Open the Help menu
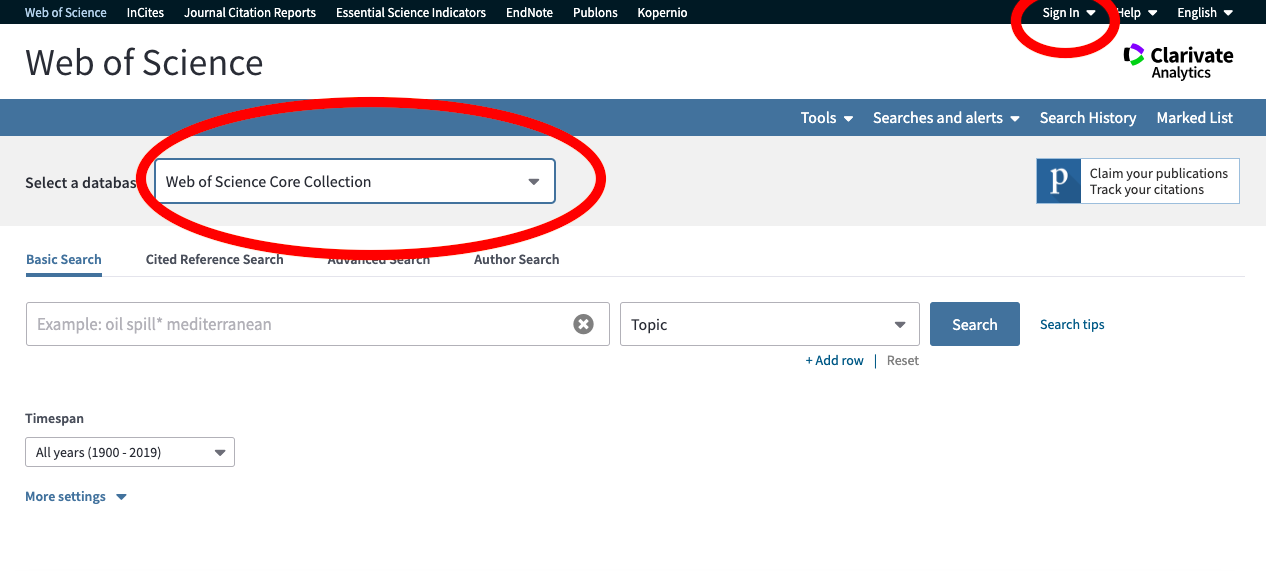Image resolution: width=1266 pixels, height=571 pixels. pyautogui.click(x=1136, y=13)
